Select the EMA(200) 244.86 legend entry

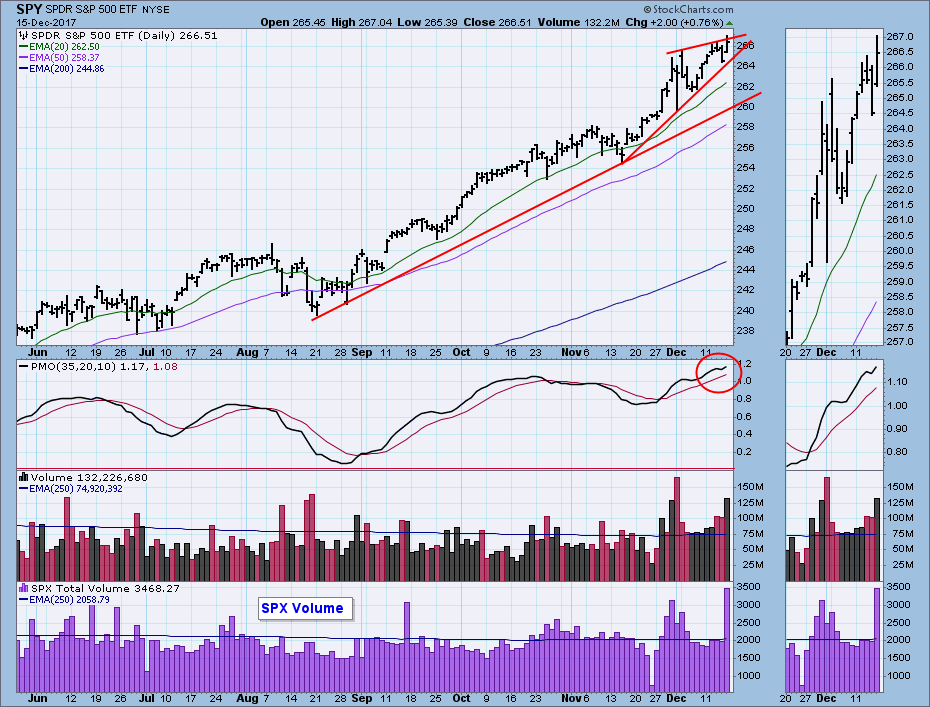click(x=66, y=69)
